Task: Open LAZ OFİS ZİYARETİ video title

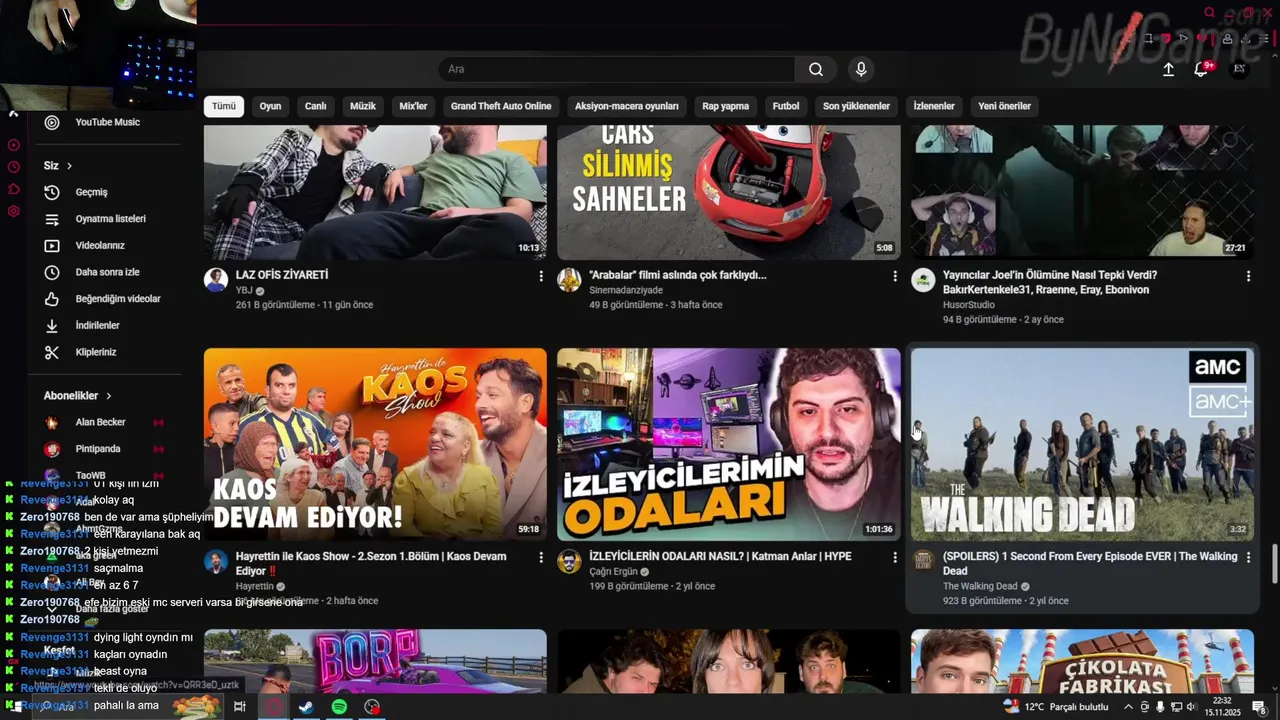Action: [282, 275]
